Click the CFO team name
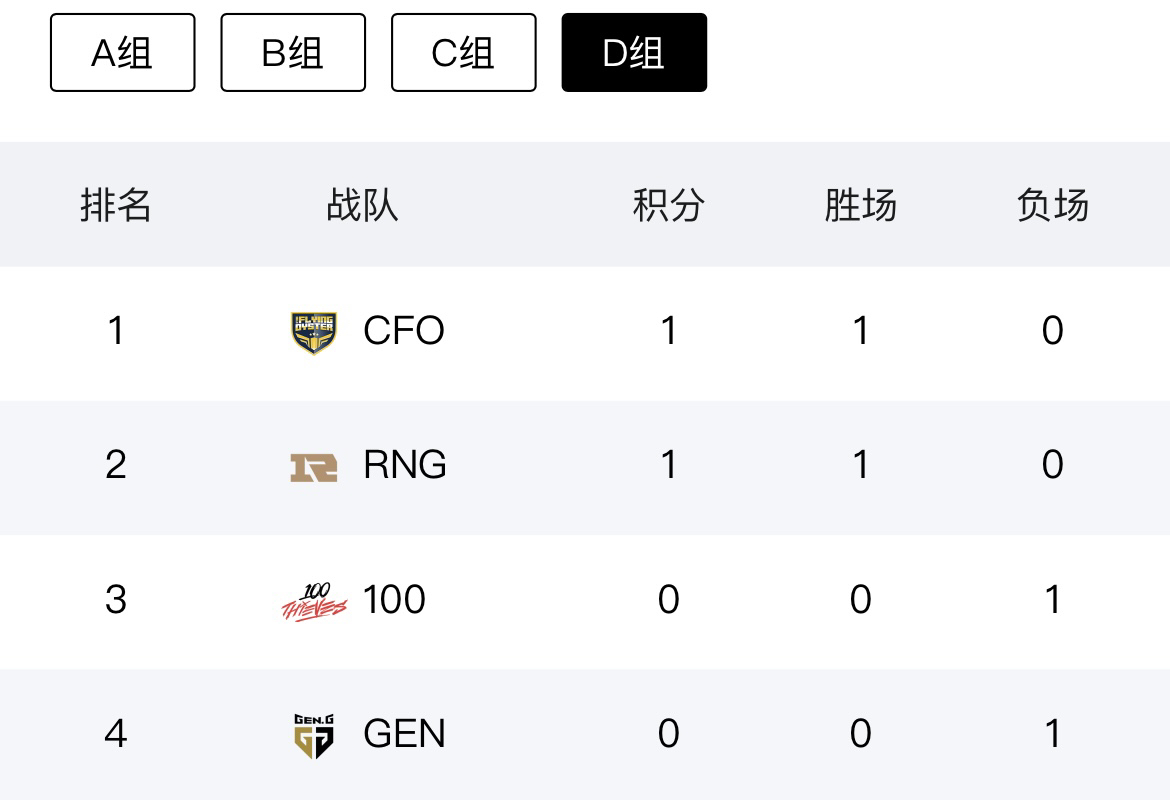 [x=404, y=331]
